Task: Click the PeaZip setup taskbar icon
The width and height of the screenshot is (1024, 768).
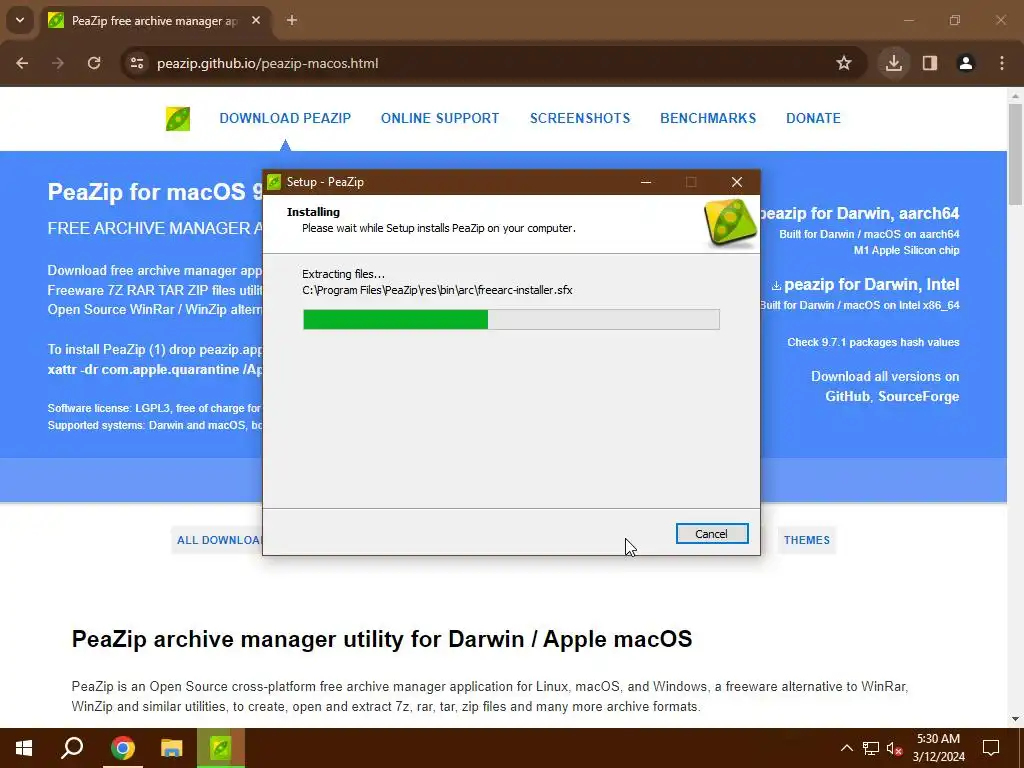Action: (x=221, y=748)
